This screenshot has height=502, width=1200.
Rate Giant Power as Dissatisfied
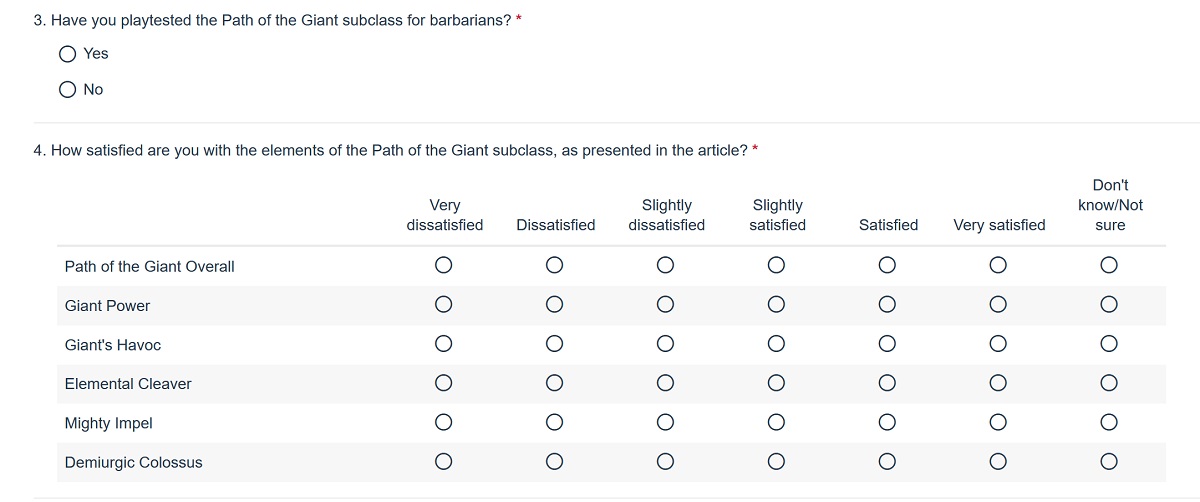(x=555, y=304)
